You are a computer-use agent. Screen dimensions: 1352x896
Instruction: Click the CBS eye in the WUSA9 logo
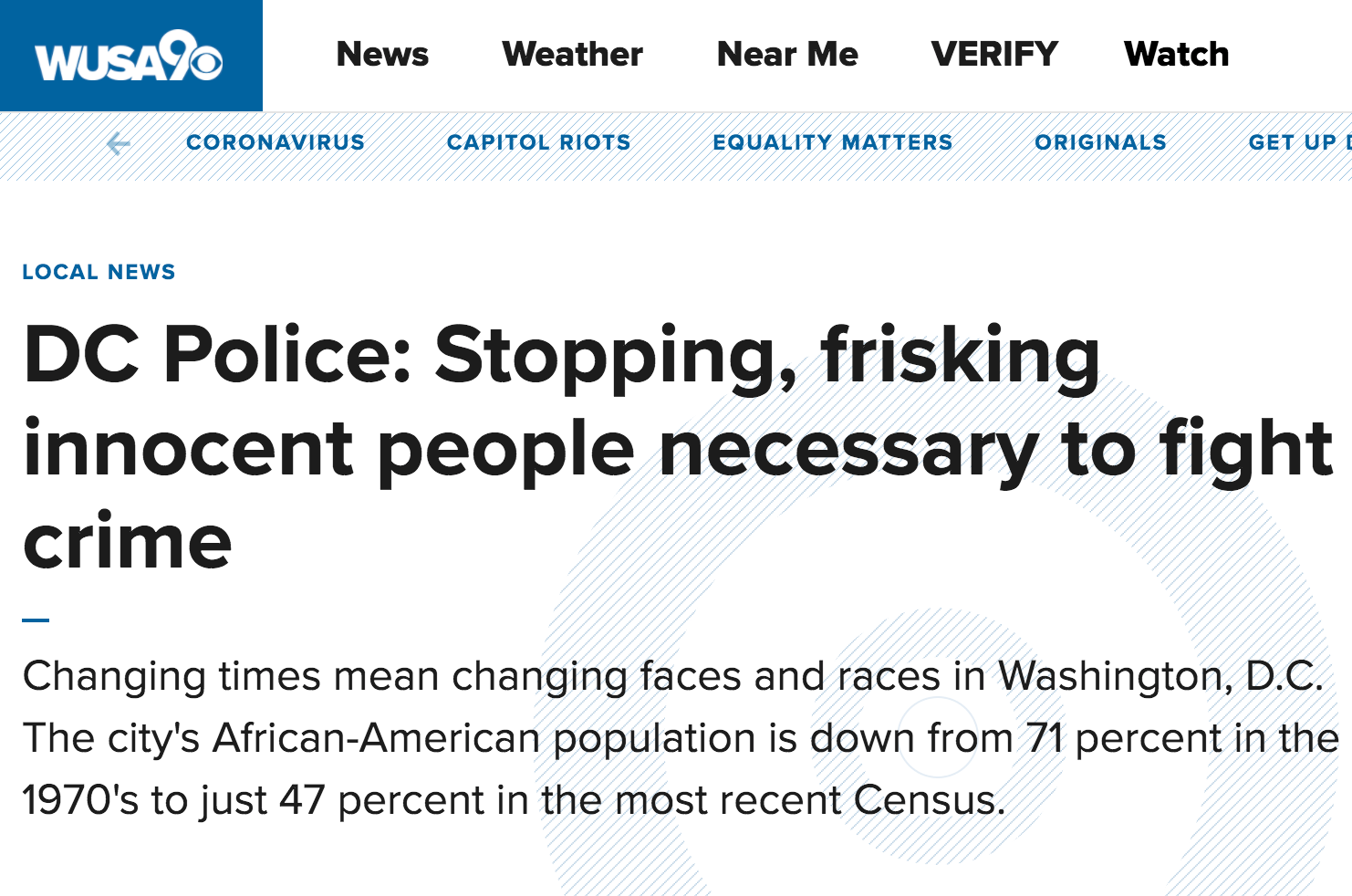[x=207, y=61]
